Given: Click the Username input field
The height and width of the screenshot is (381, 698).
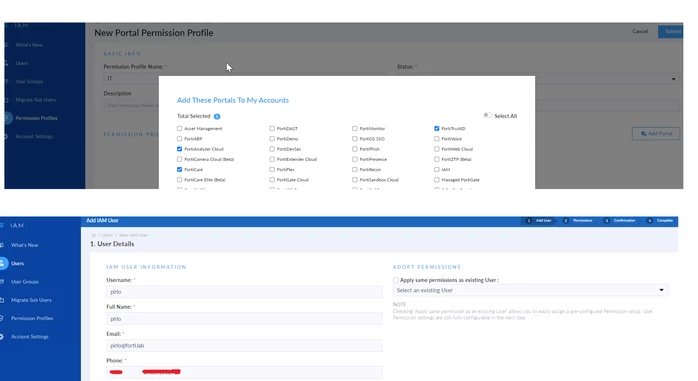Looking at the screenshot, I should pos(244,292).
